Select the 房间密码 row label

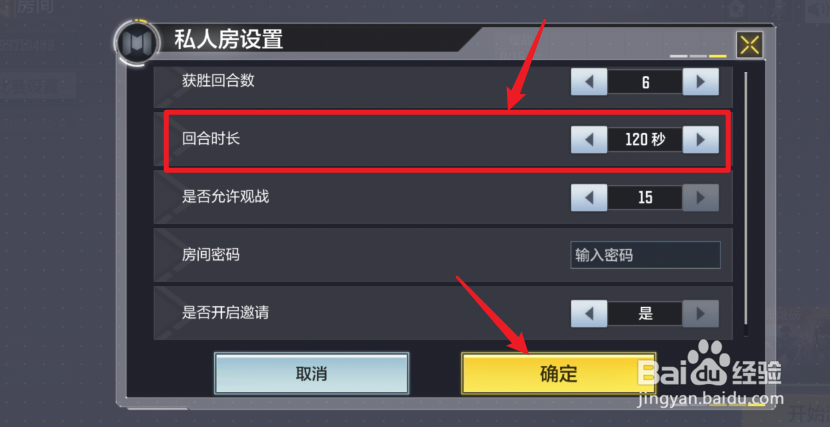211,255
